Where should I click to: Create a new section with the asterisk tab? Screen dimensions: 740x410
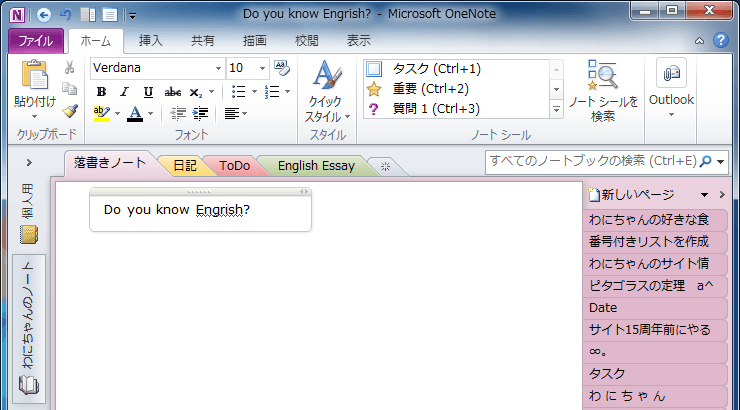click(386, 166)
